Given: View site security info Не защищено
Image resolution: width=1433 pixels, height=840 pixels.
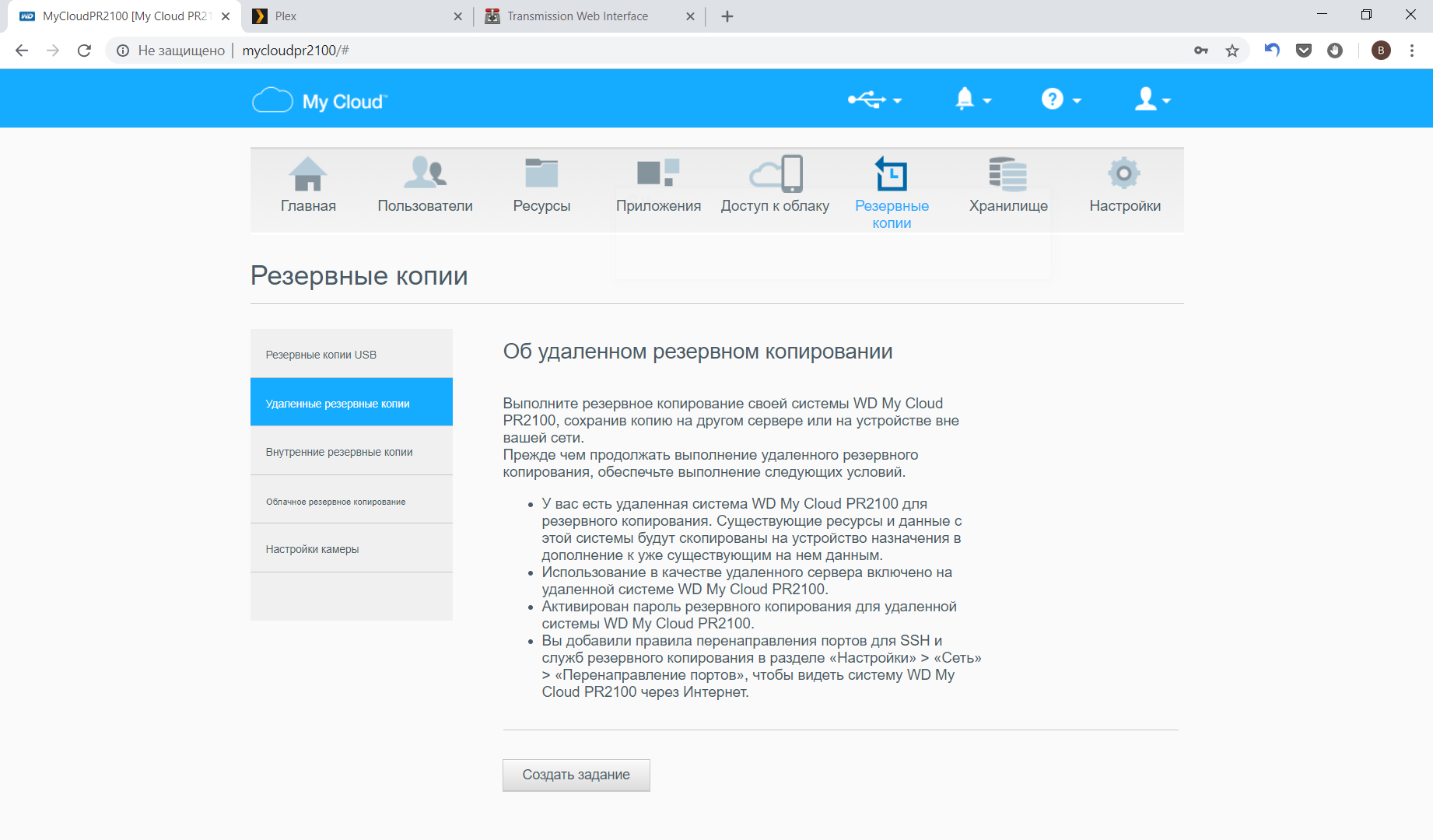Looking at the screenshot, I should (170, 51).
